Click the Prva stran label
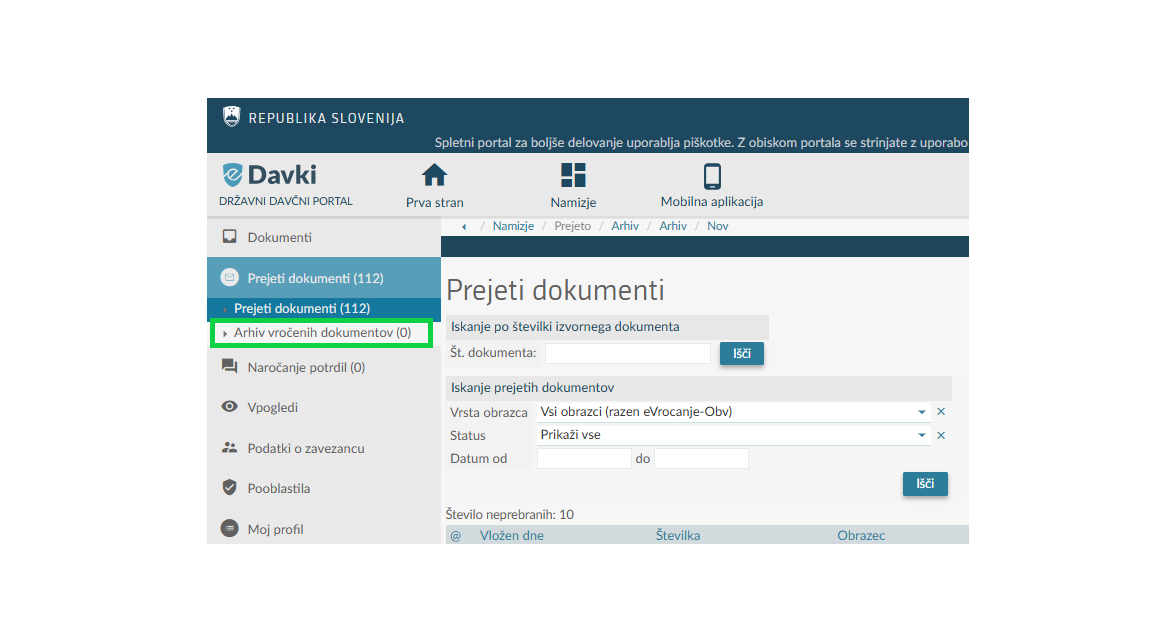The width and height of the screenshot is (1176, 642). point(434,202)
